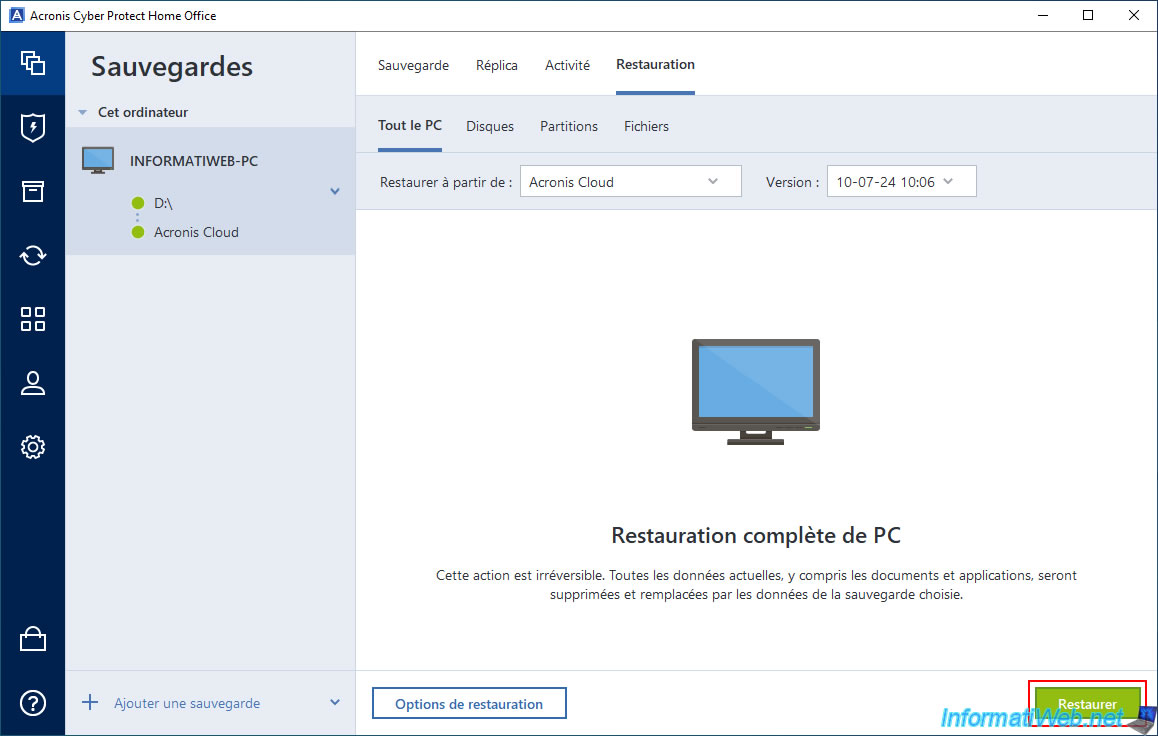Open the Archive box icon

click(x=32, y=191)
